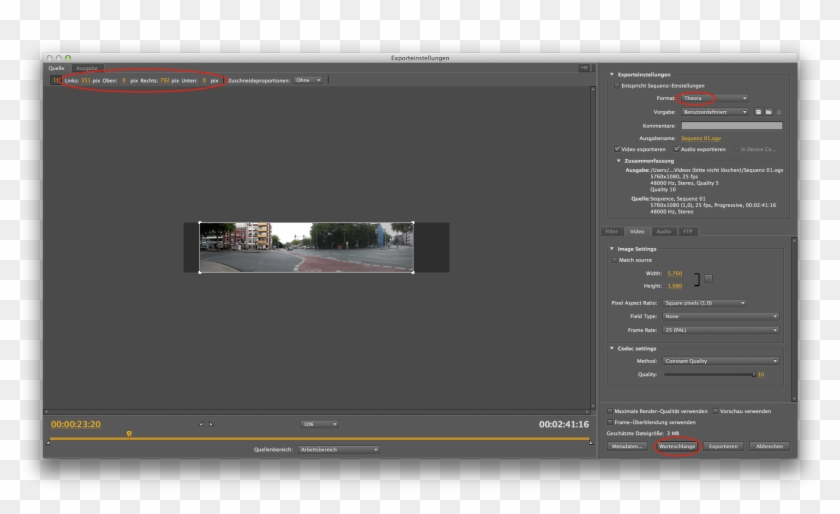The width and height of the screenshot is (840, 514).
Task: Click the playhead marker on the timeline
Action: (129, 434)
